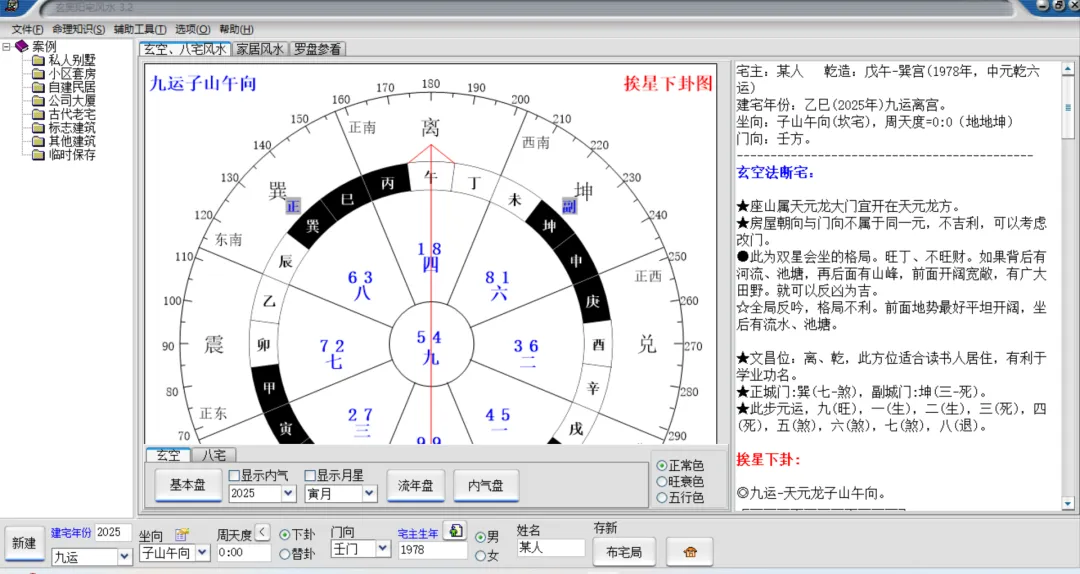Select the 旺衰色 radio option
The height and width of the screenshot is (574, 1080).
click(662, 482)
